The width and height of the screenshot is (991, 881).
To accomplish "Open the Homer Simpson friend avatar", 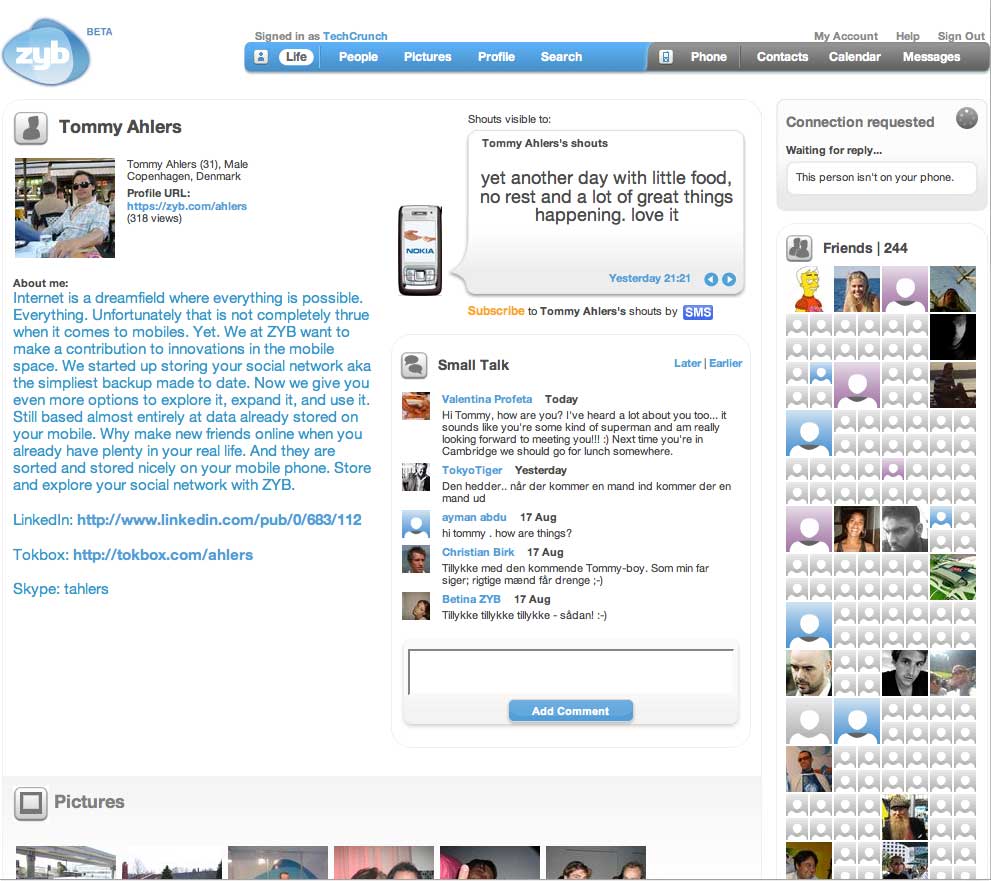I will click(808, 289).
